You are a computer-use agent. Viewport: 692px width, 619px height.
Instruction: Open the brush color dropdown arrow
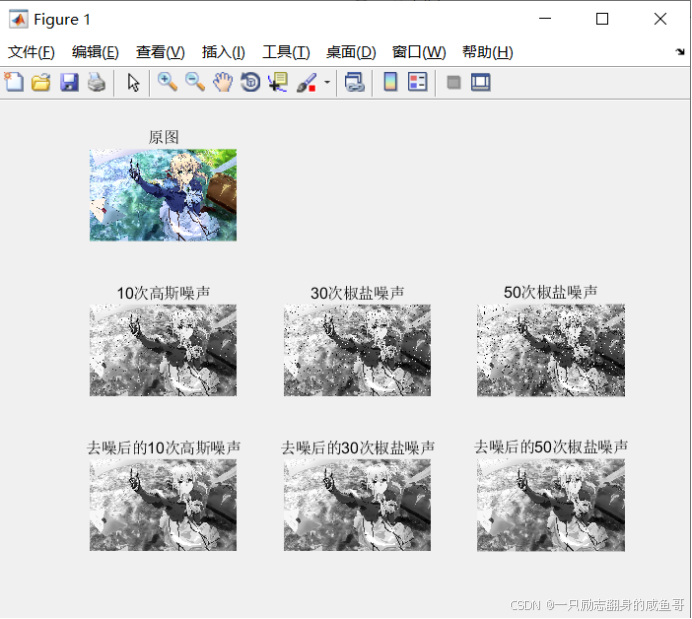coord(327,83)
